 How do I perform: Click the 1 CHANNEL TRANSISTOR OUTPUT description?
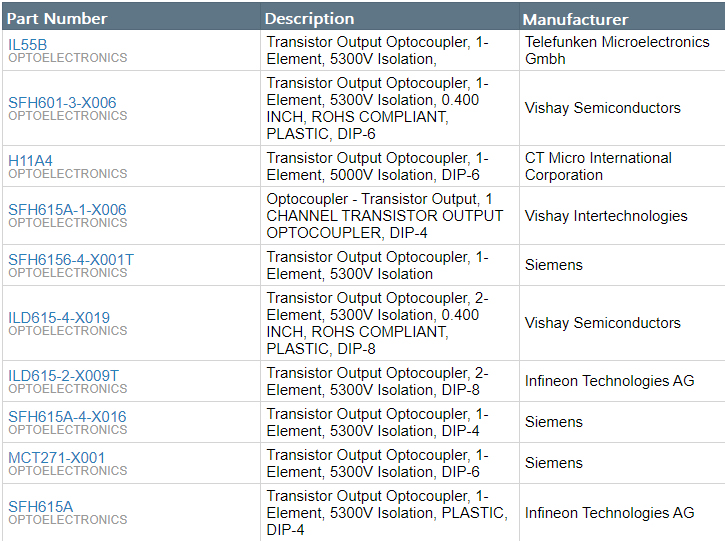tap(384, 216)
